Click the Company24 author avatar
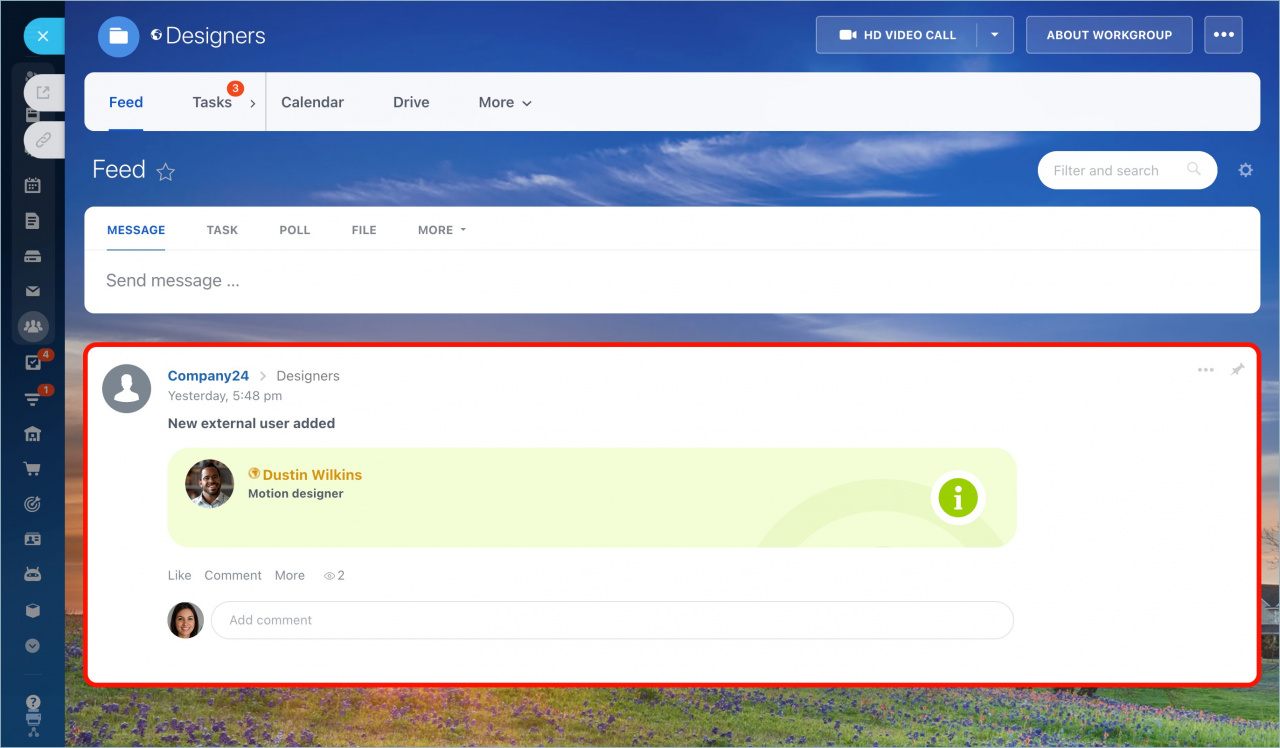The image size is (1280, 748). (x=127, y=389)
